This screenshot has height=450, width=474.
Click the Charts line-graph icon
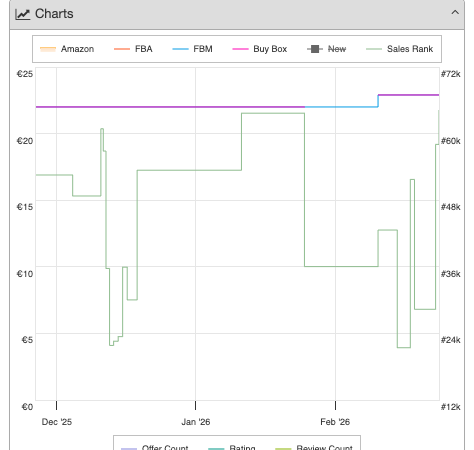coord(23,14)
